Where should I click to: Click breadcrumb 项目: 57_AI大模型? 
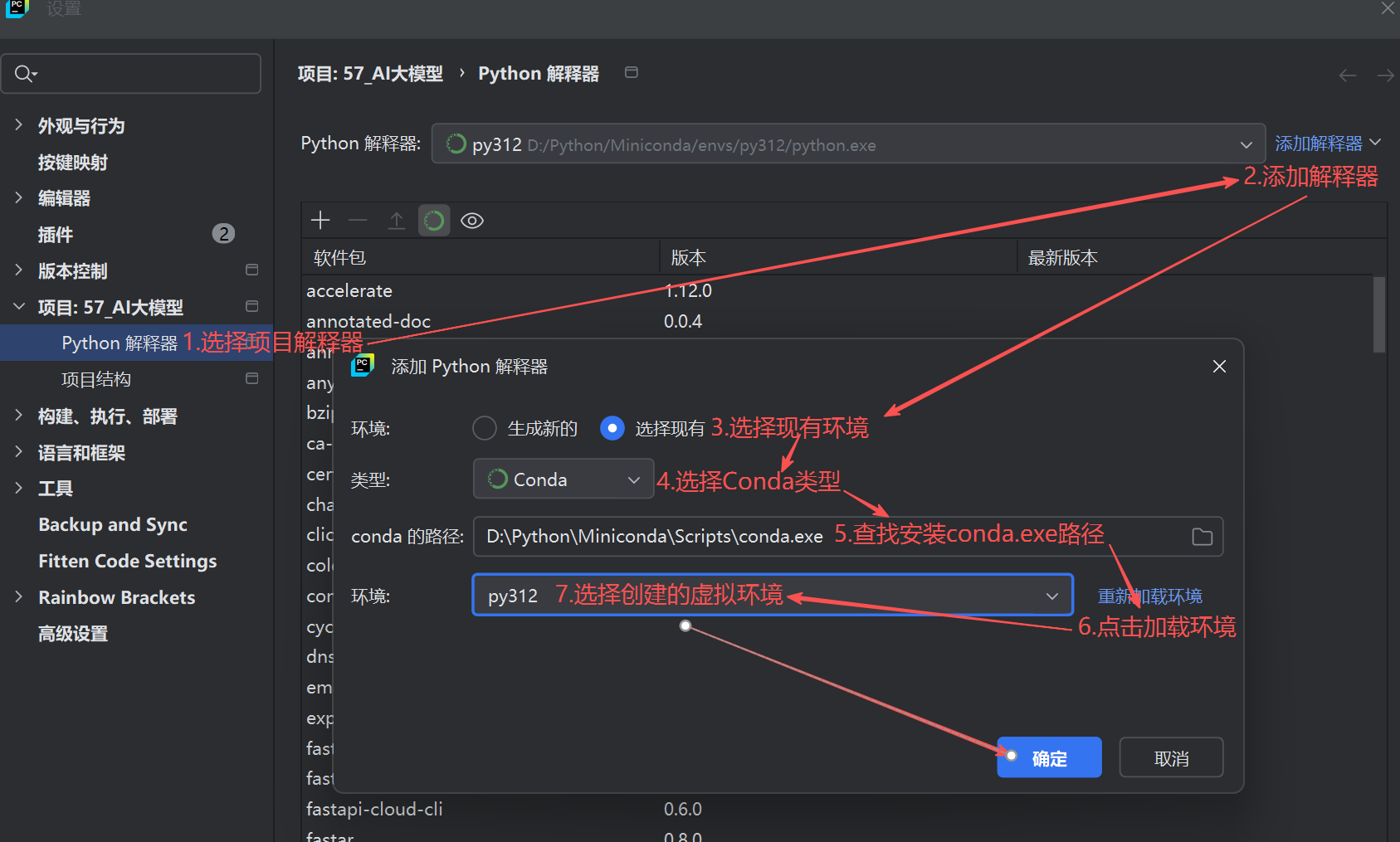[370, 74]
